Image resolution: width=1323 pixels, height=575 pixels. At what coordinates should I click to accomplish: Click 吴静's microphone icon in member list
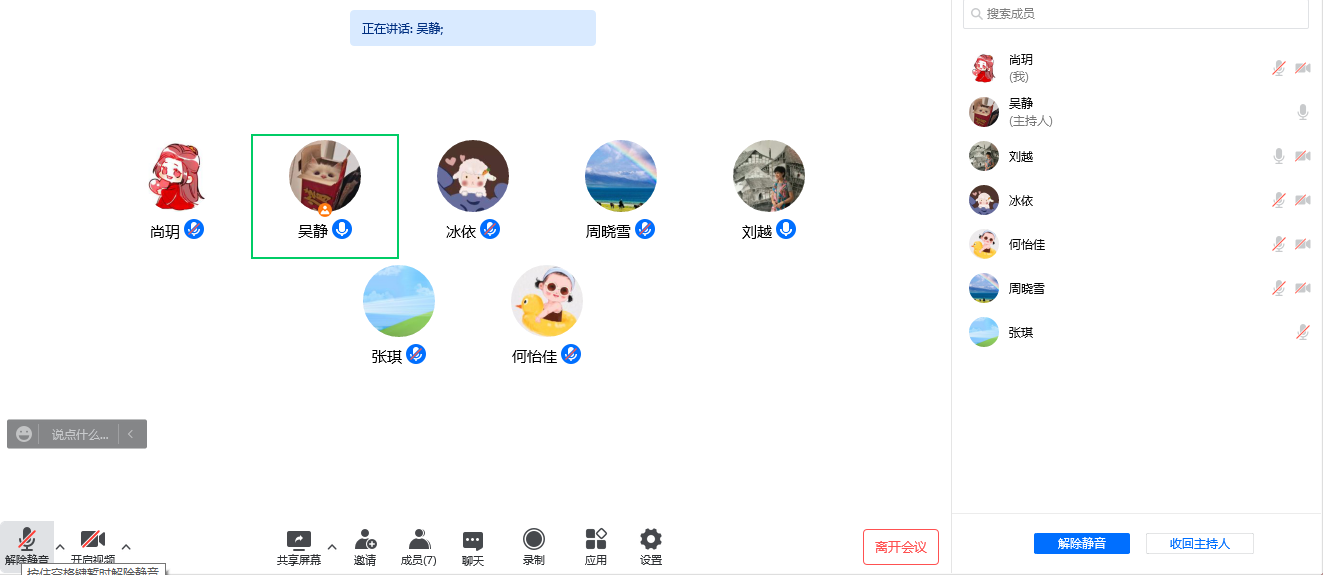point(1302,112)
